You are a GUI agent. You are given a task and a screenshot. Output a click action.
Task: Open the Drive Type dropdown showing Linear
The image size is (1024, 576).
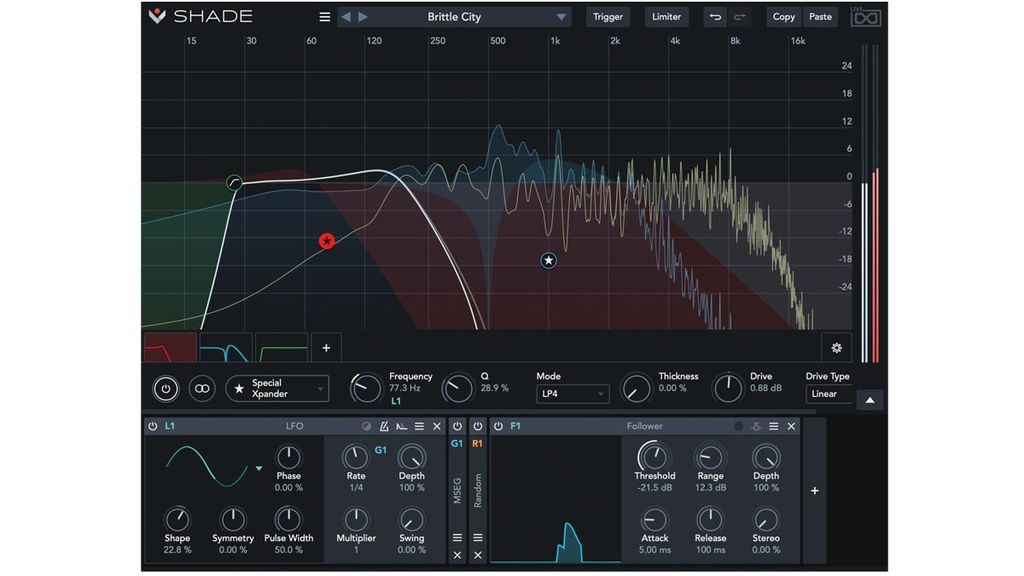point(829,394)
